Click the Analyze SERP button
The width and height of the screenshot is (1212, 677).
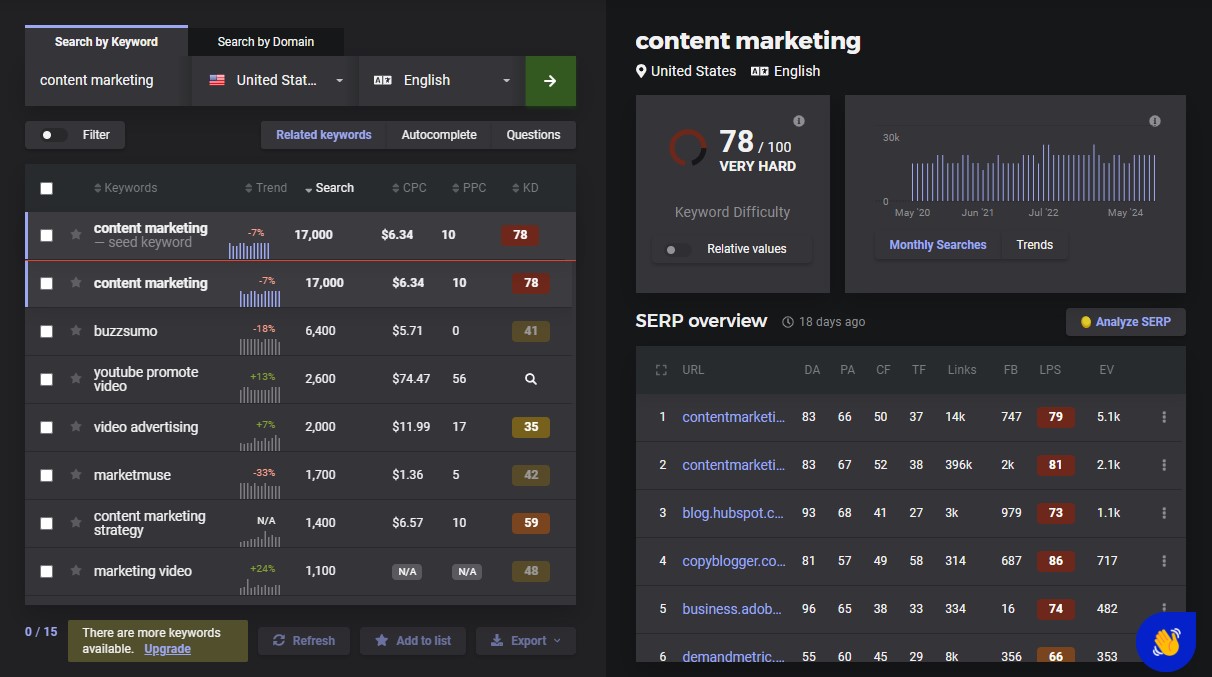tap(1126, 322)
